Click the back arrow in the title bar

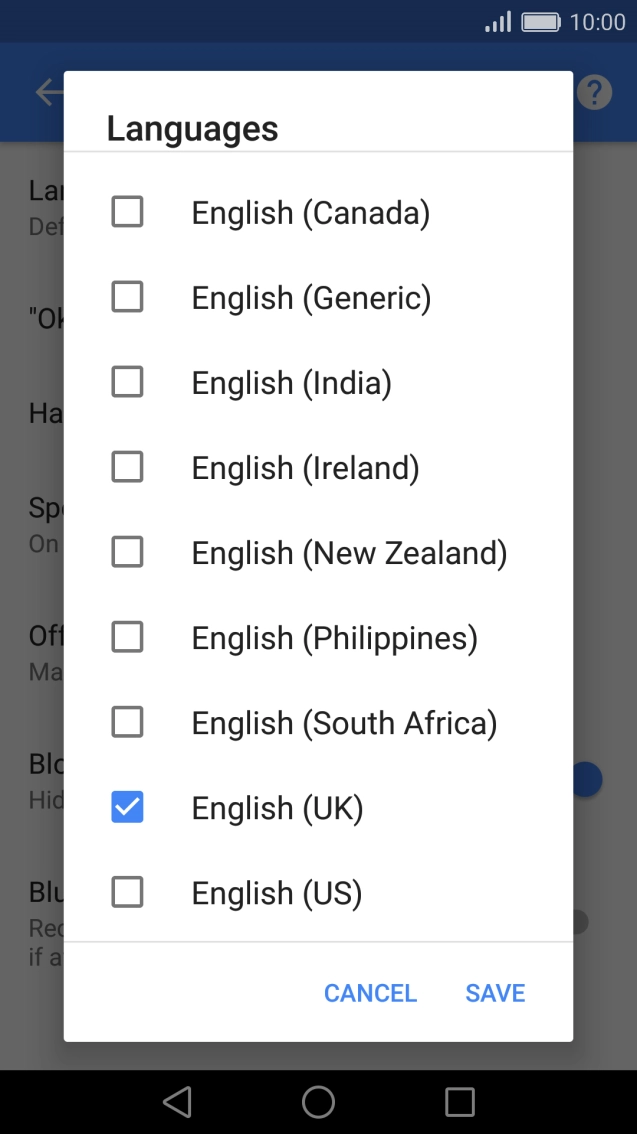(45, 91)
